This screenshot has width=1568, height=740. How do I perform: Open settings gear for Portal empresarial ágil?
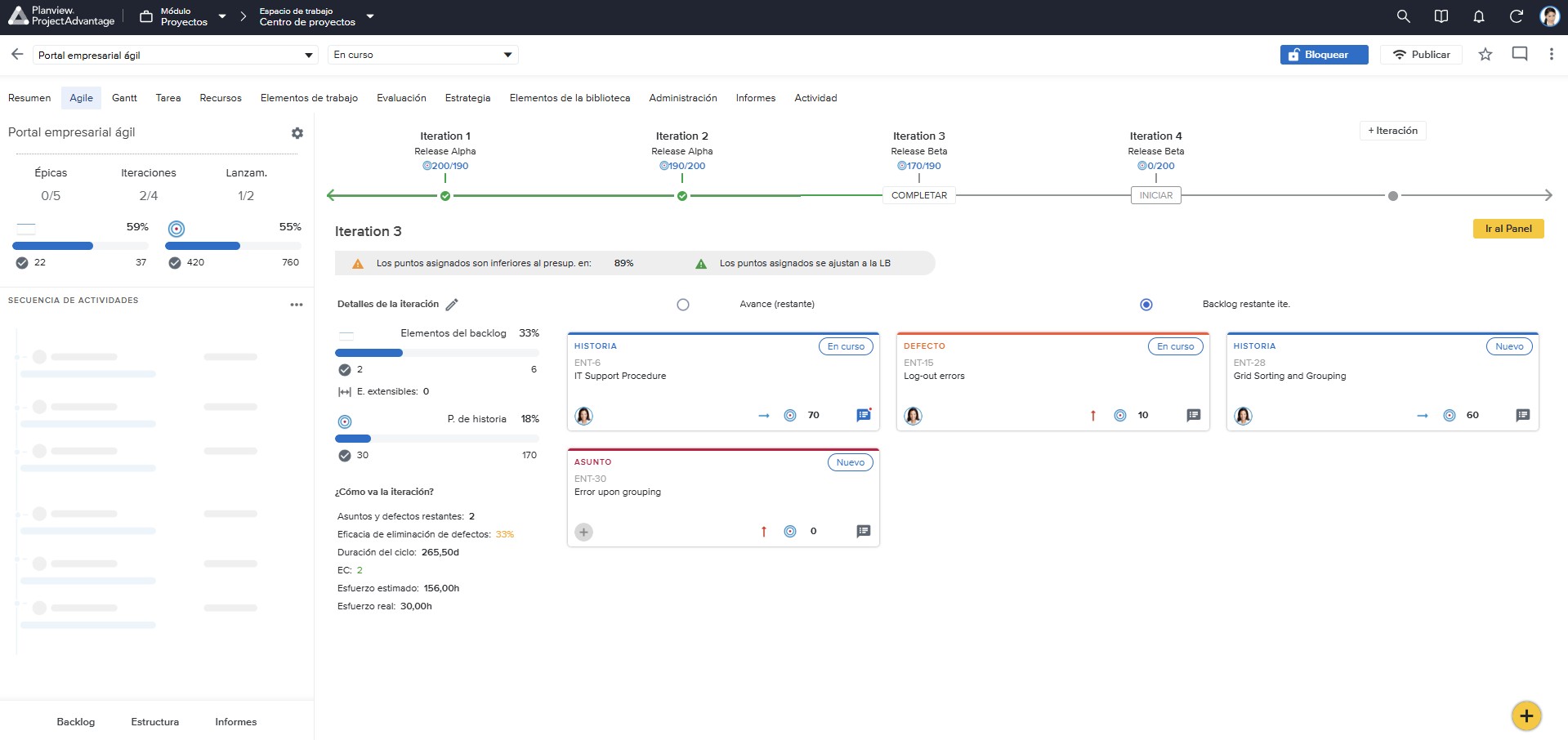(297, 132)
